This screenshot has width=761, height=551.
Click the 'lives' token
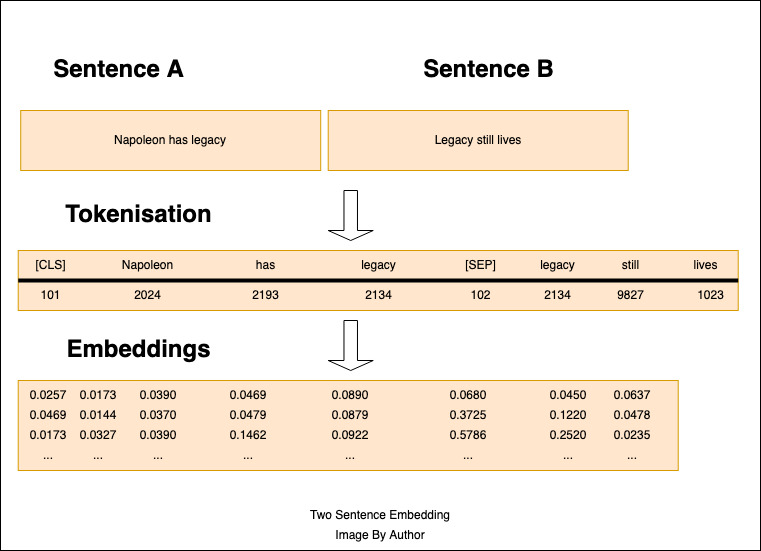pos(705,265)
